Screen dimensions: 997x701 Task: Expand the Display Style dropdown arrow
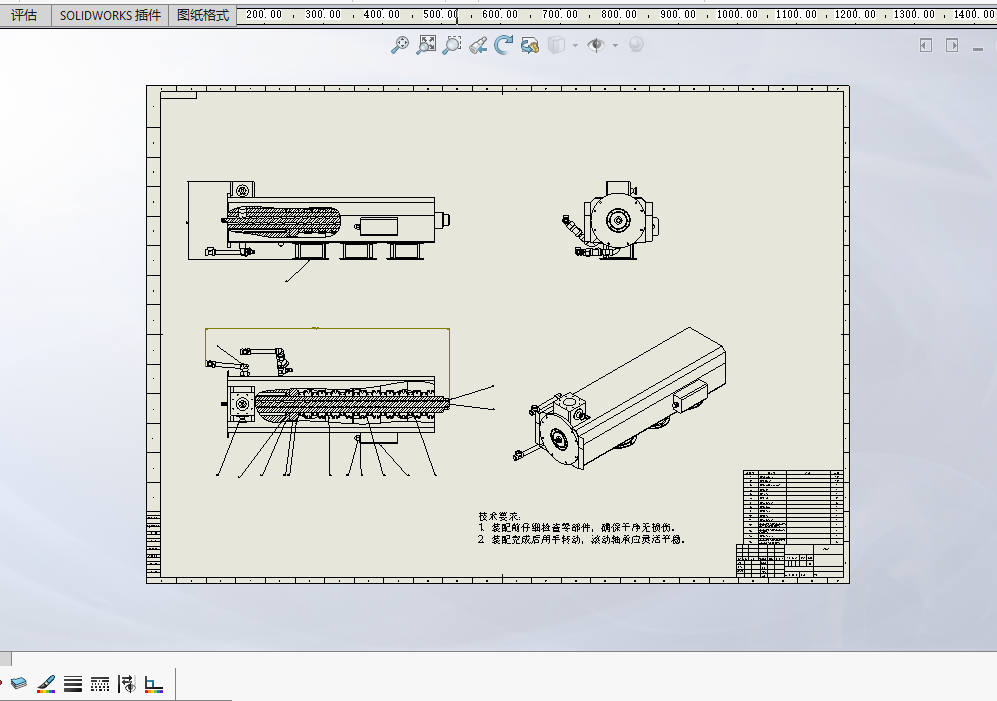(x=575, y=46)
